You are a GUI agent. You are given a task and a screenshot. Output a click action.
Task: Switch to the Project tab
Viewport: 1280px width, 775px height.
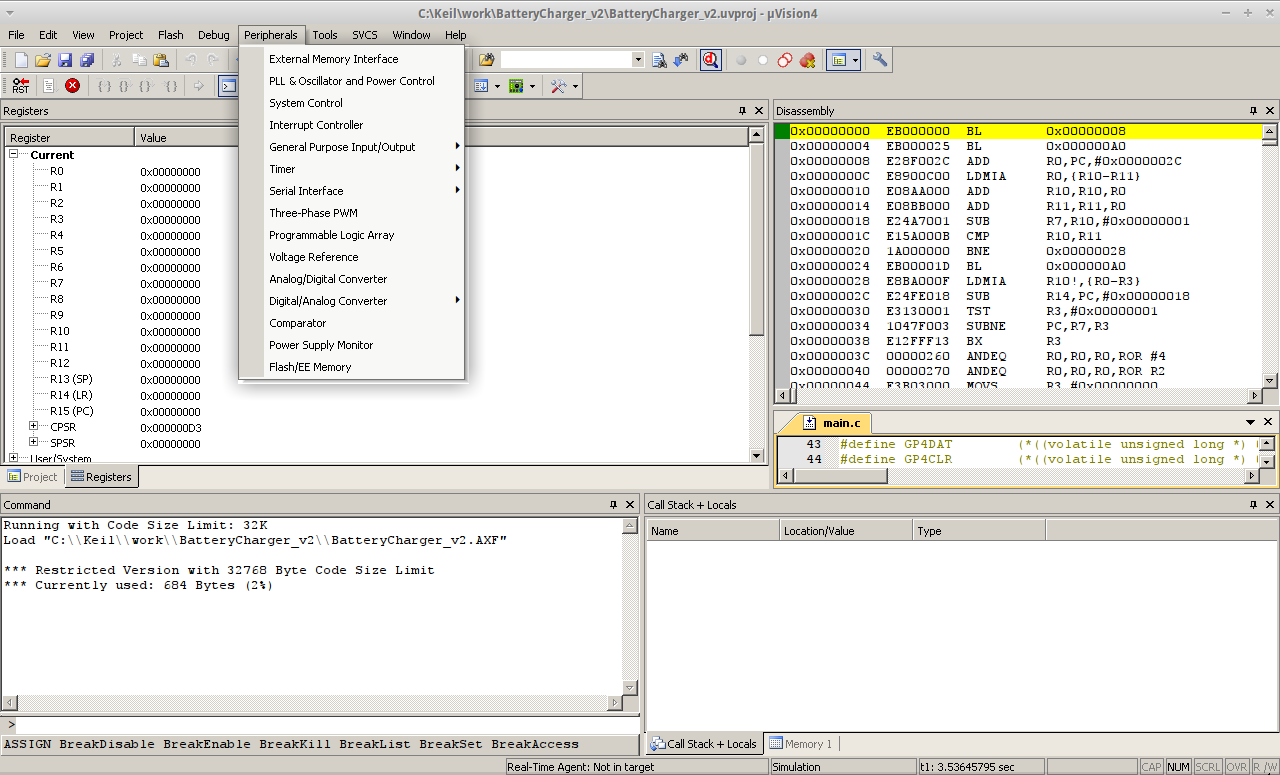click(33, 477)
